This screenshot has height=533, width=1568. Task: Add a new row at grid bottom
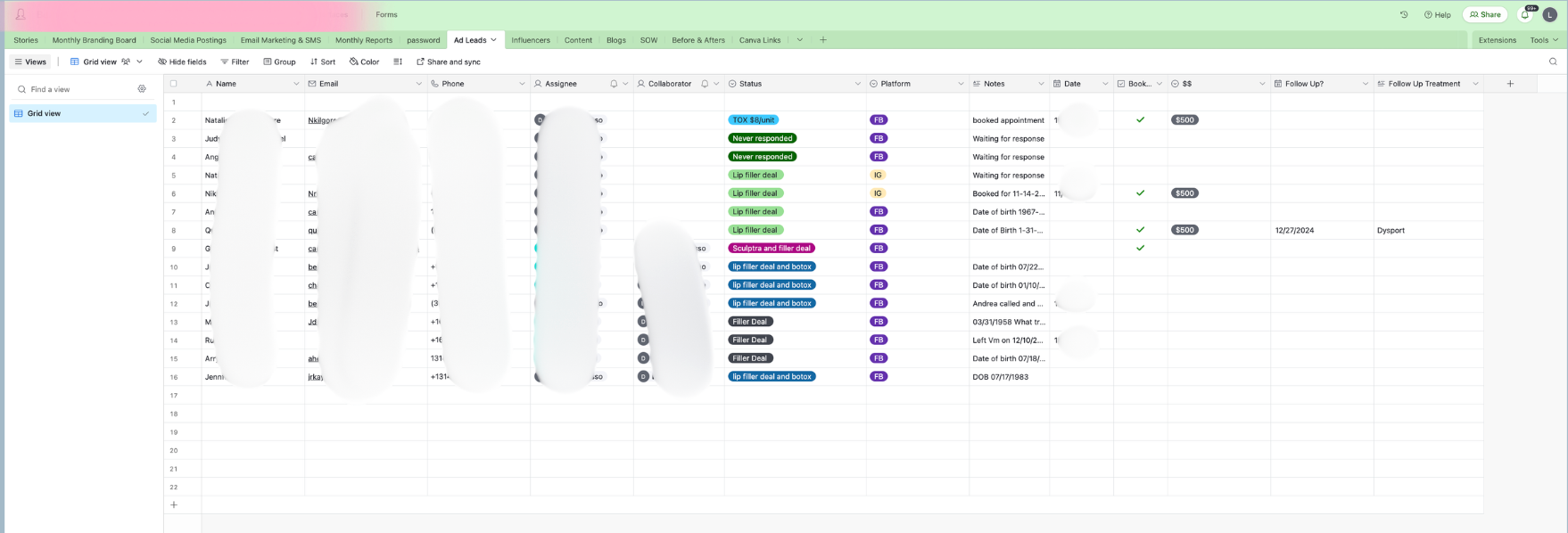click(x=174, y=504)
